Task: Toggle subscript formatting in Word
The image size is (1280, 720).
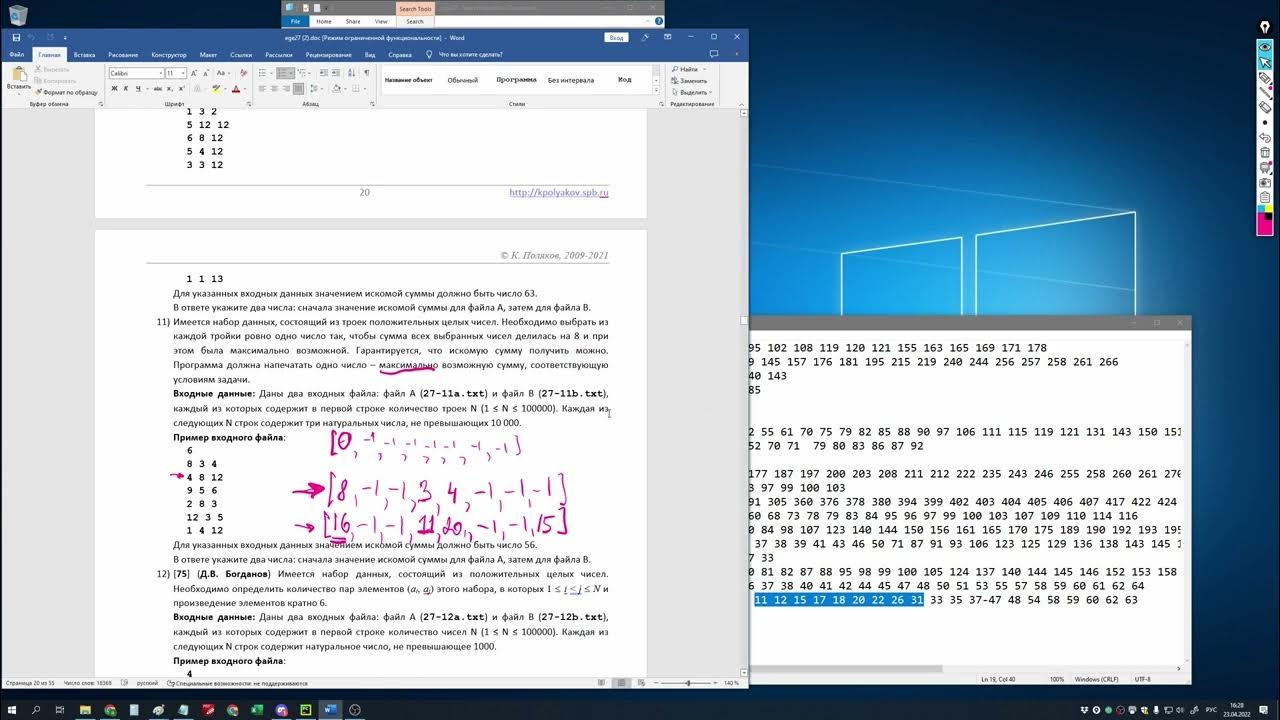Action: (169, 89)
